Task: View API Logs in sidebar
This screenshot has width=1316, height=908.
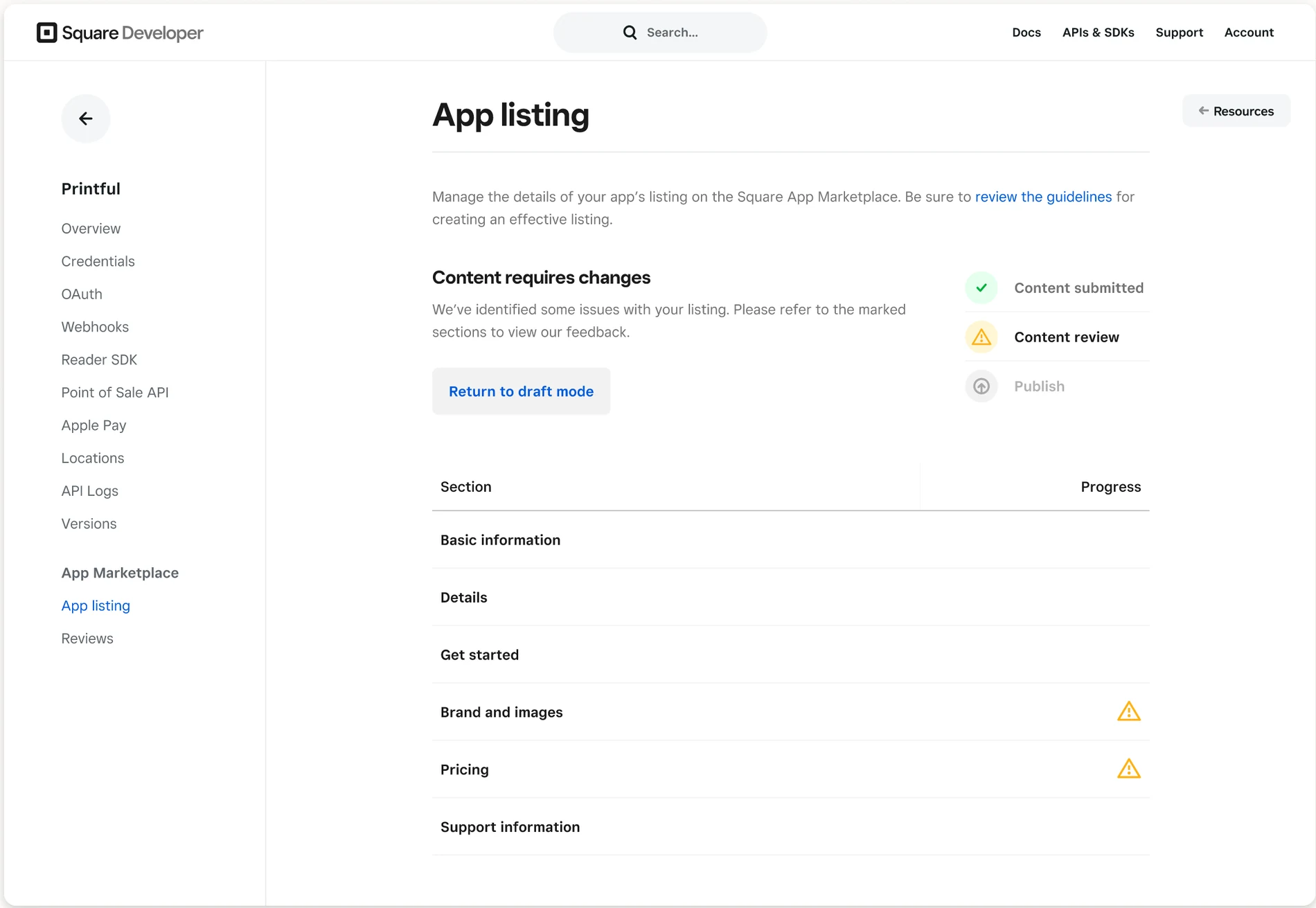Action: tap(90, 491)
